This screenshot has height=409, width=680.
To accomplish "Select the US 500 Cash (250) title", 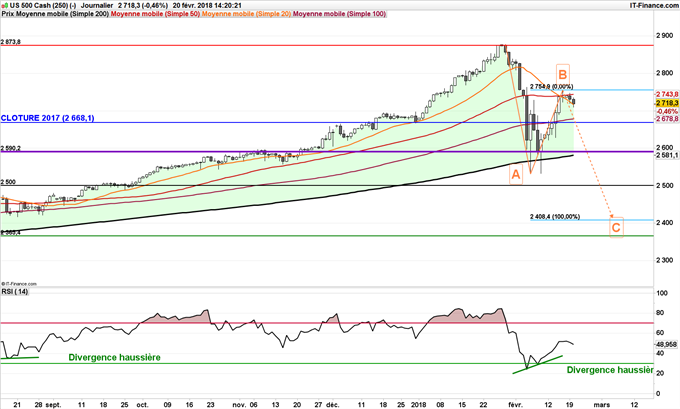I will point(43,6).
